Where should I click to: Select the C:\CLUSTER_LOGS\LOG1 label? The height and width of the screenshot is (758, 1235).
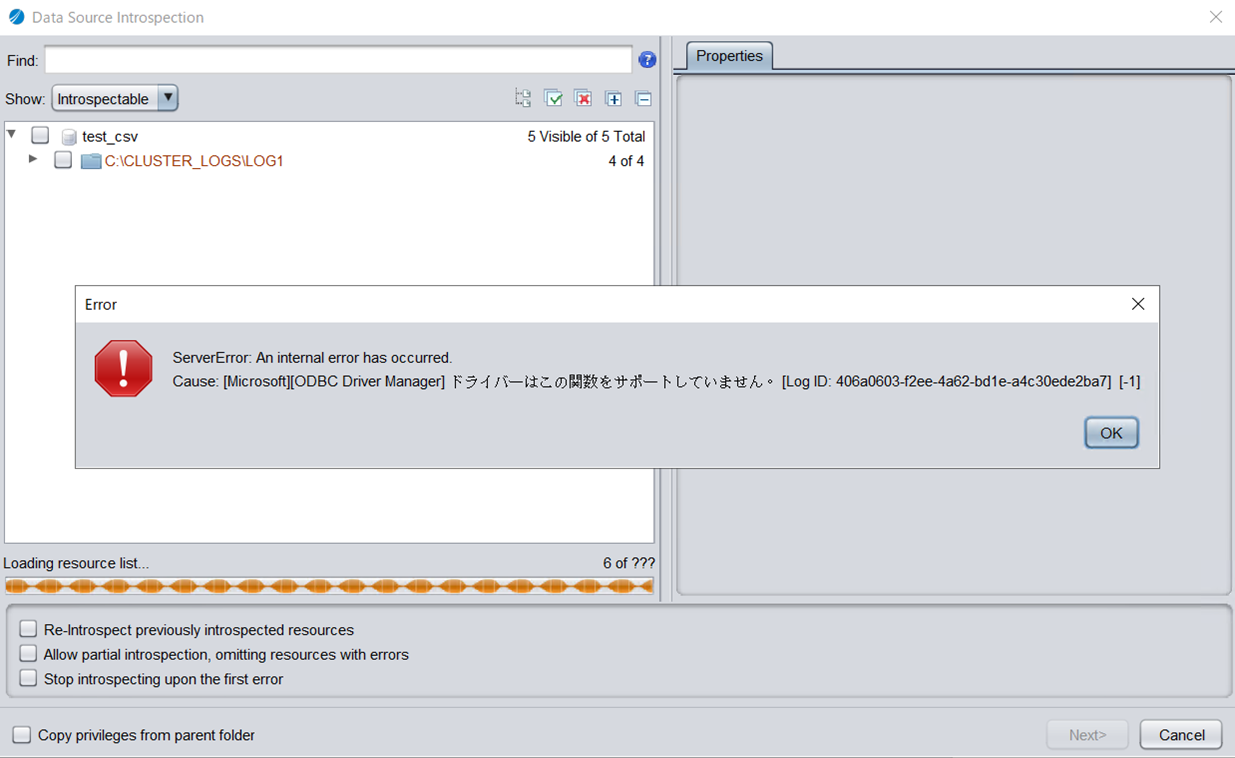[x=194, y=161]
